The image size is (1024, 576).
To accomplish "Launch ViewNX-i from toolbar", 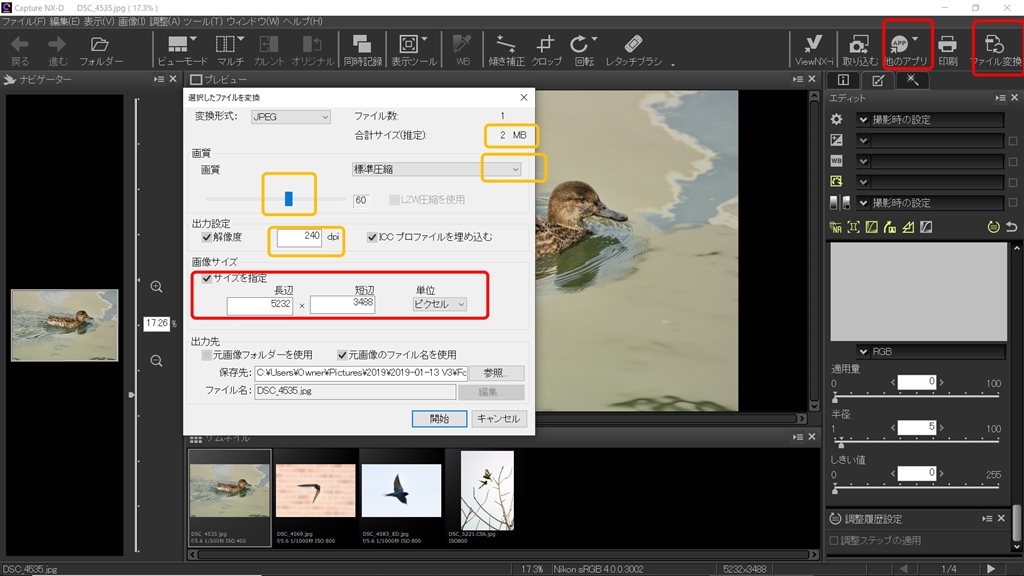I will (814, 45).
